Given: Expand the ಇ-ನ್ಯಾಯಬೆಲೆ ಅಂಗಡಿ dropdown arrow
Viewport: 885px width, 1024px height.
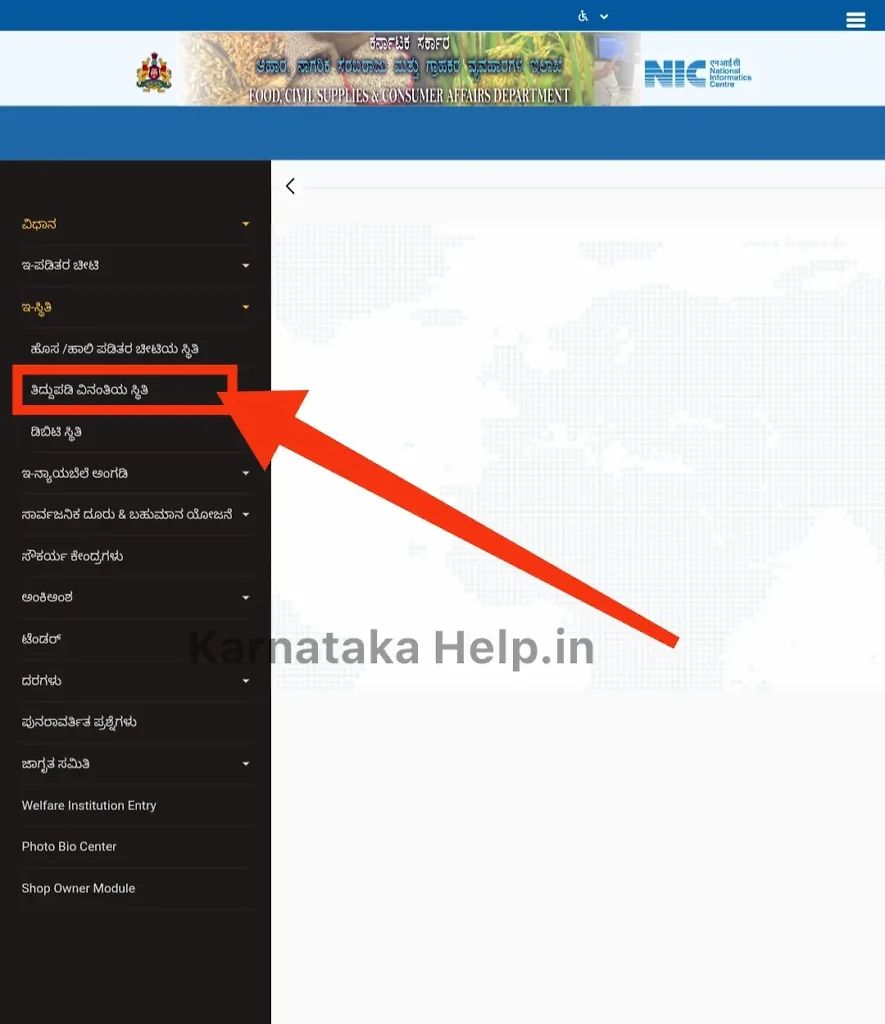Looking at the screenshot, I should 246,473.
